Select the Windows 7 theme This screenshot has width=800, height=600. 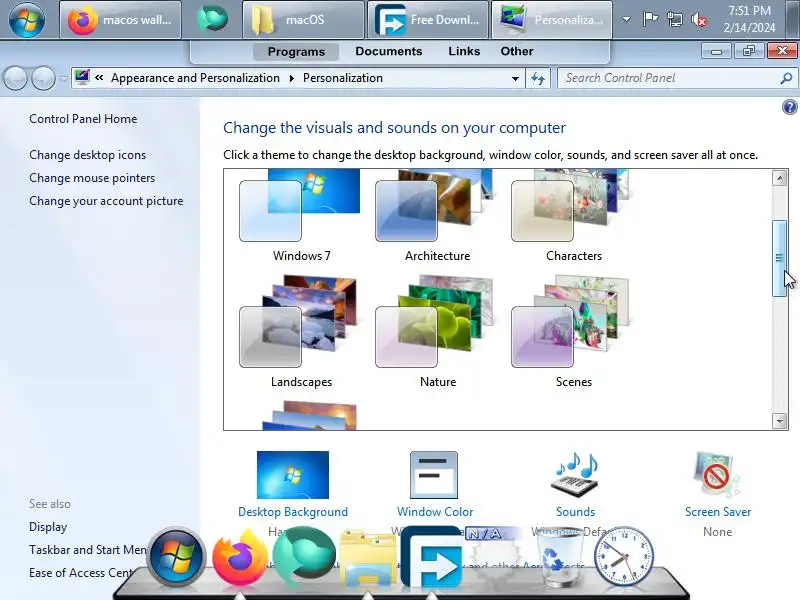[301, 217]
